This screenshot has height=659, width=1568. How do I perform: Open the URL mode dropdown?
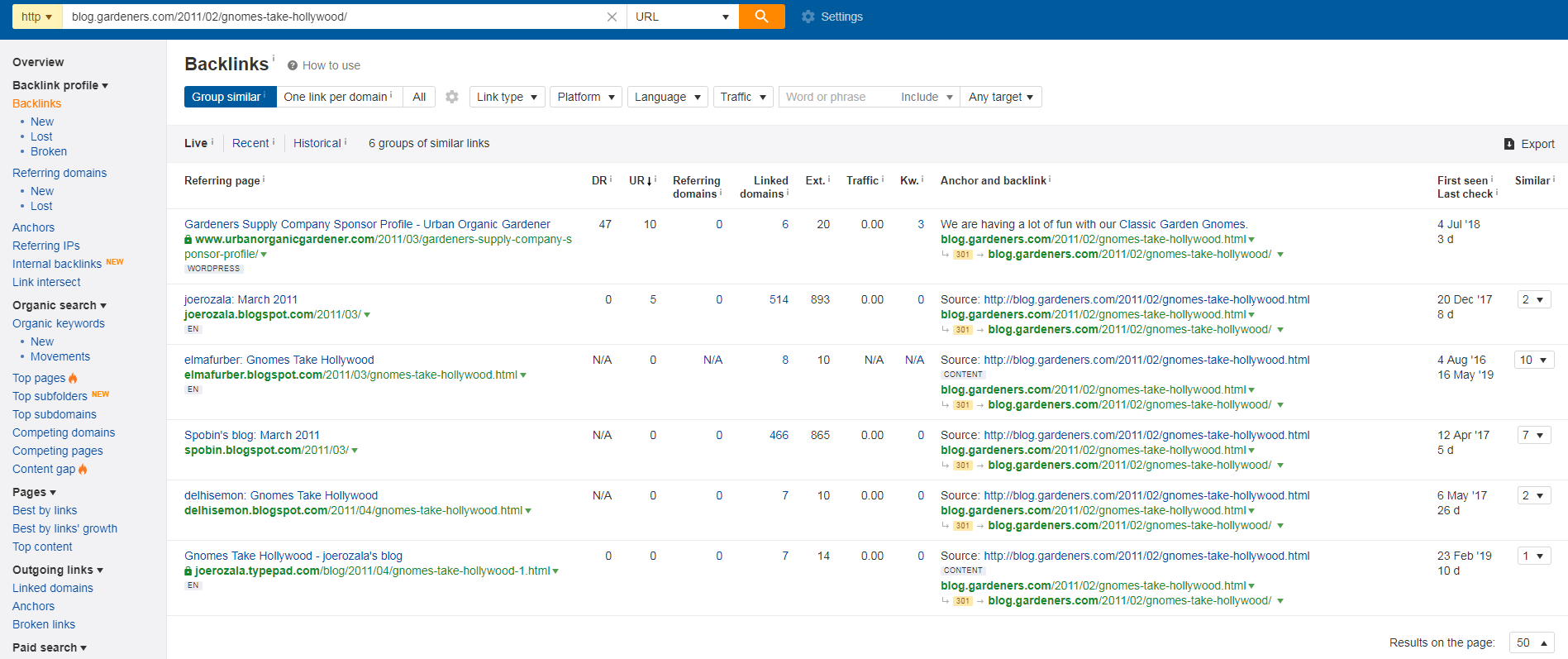click(x=682, y=17)
